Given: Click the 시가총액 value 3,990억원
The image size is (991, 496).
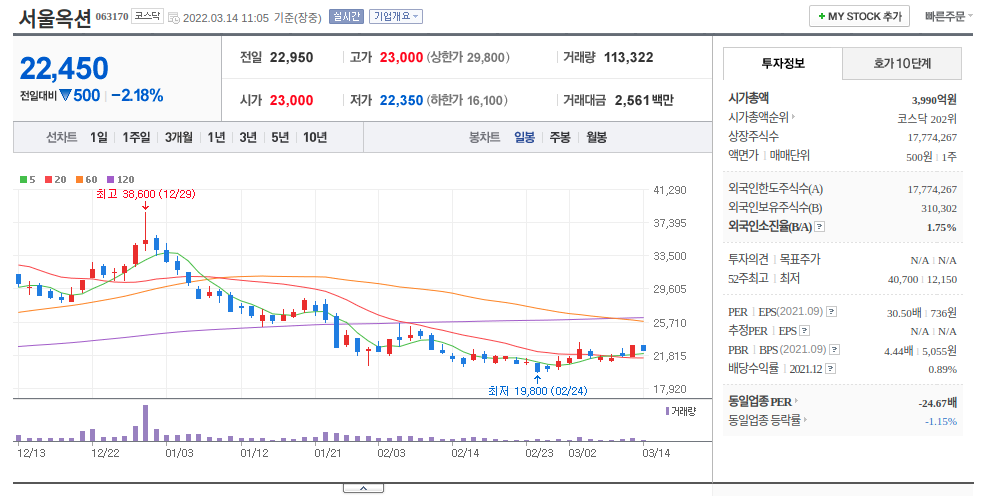Looking at the screenshot, I should pyautogui.click(x=934, y=100).
